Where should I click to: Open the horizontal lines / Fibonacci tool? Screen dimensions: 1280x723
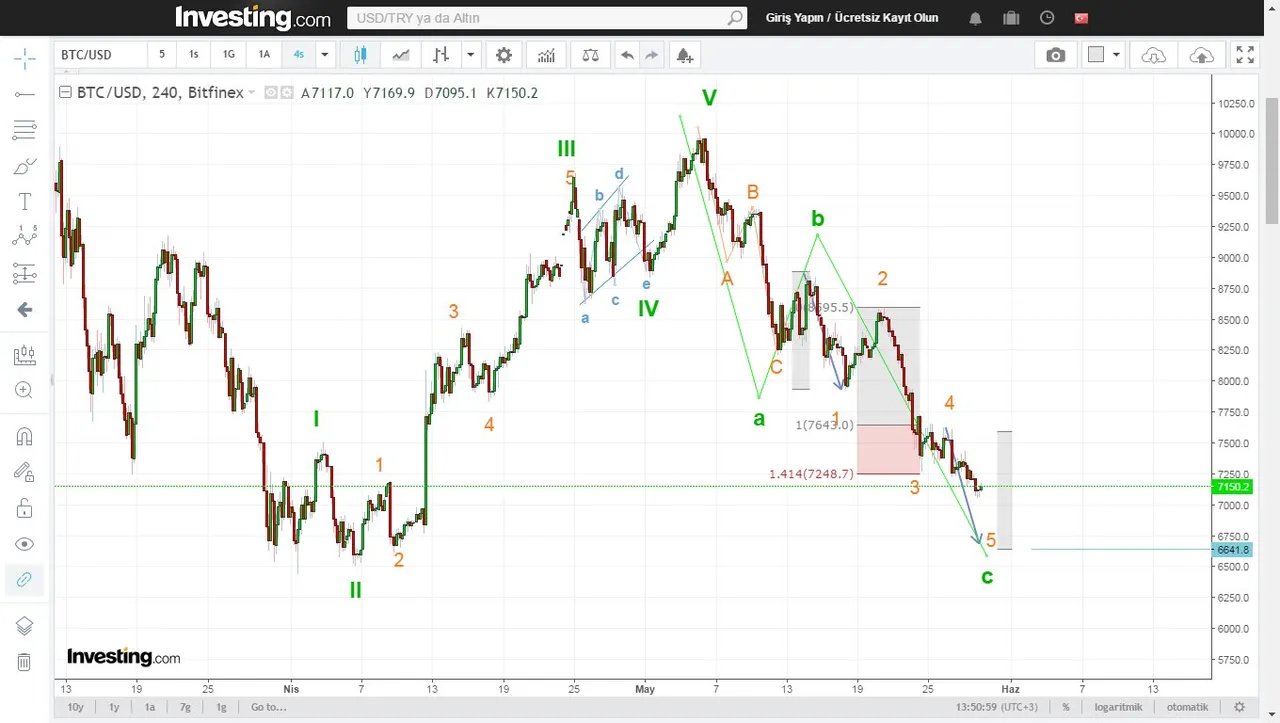pyautogui.click(x=24, y=130)
